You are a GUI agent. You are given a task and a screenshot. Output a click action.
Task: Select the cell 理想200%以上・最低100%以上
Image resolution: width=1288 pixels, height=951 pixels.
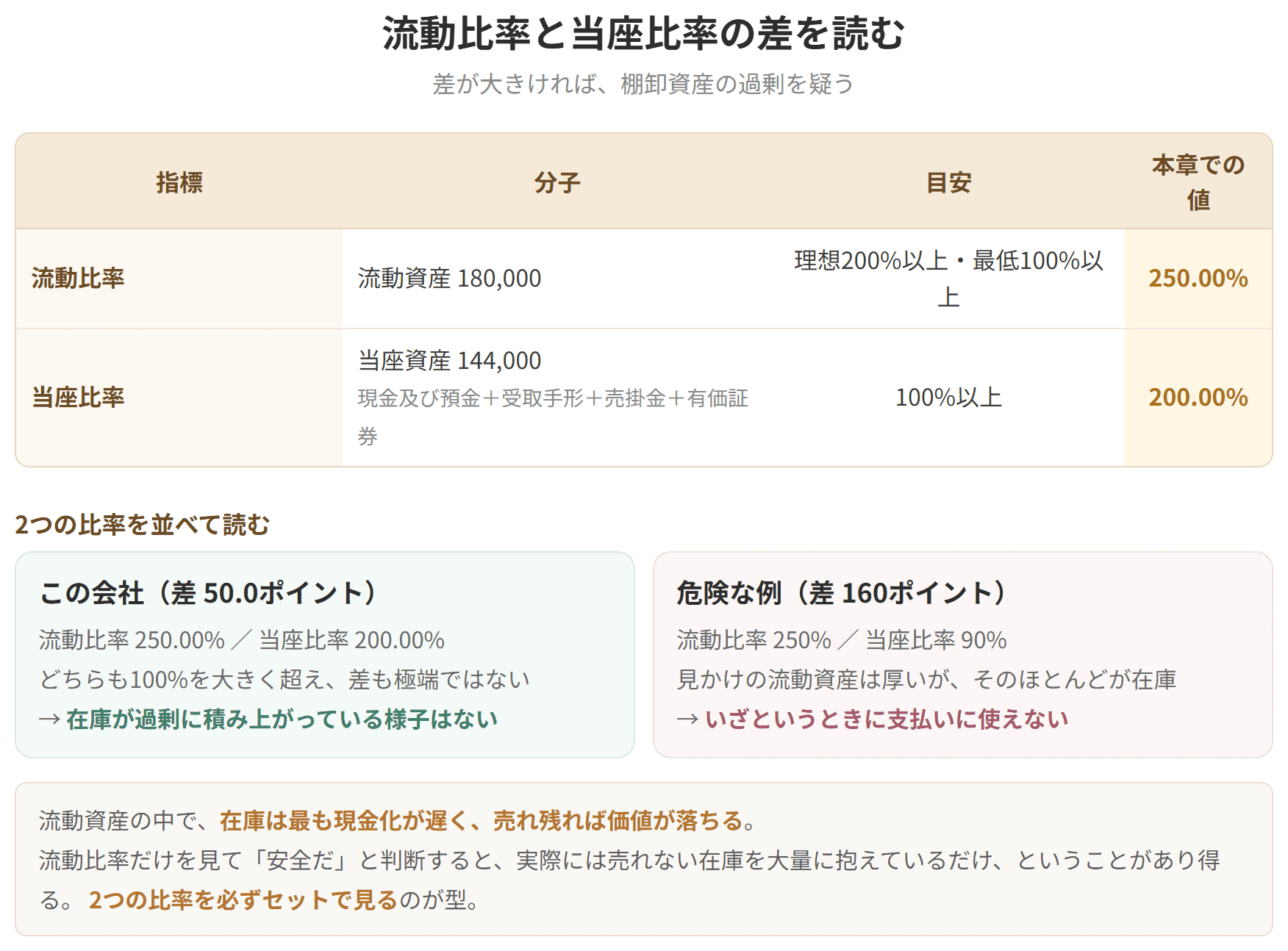pos(948,279)
